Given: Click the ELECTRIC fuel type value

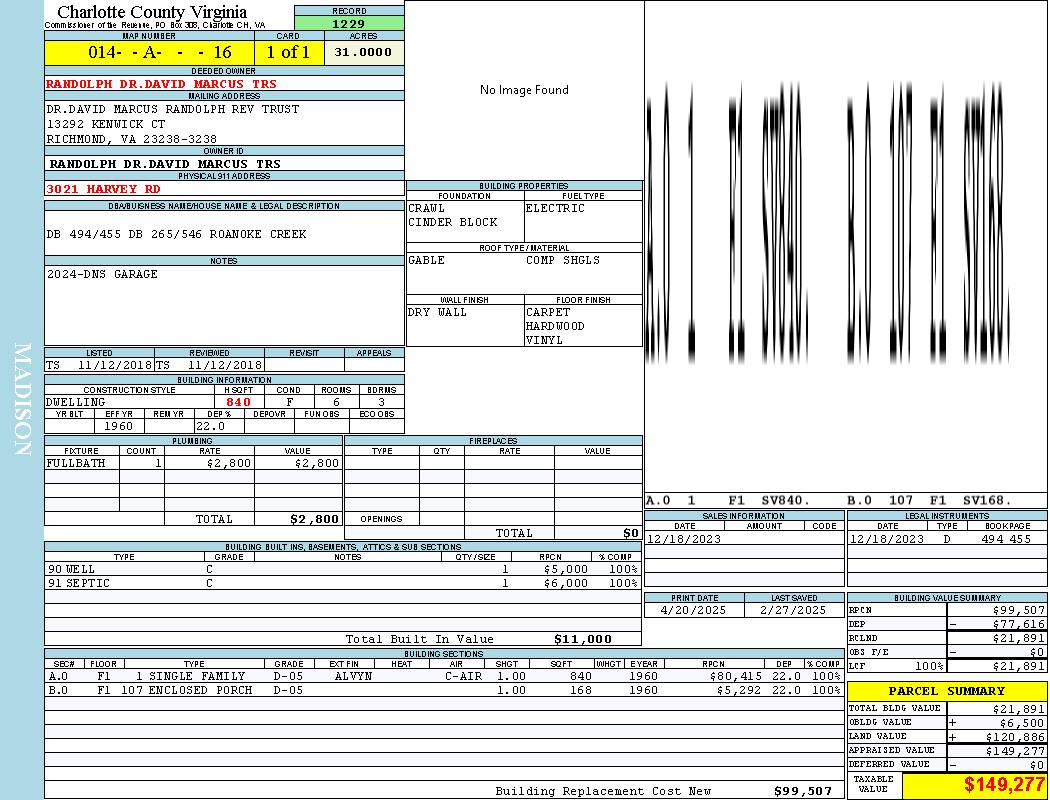Looking at the screenshot, I should 555,208.
